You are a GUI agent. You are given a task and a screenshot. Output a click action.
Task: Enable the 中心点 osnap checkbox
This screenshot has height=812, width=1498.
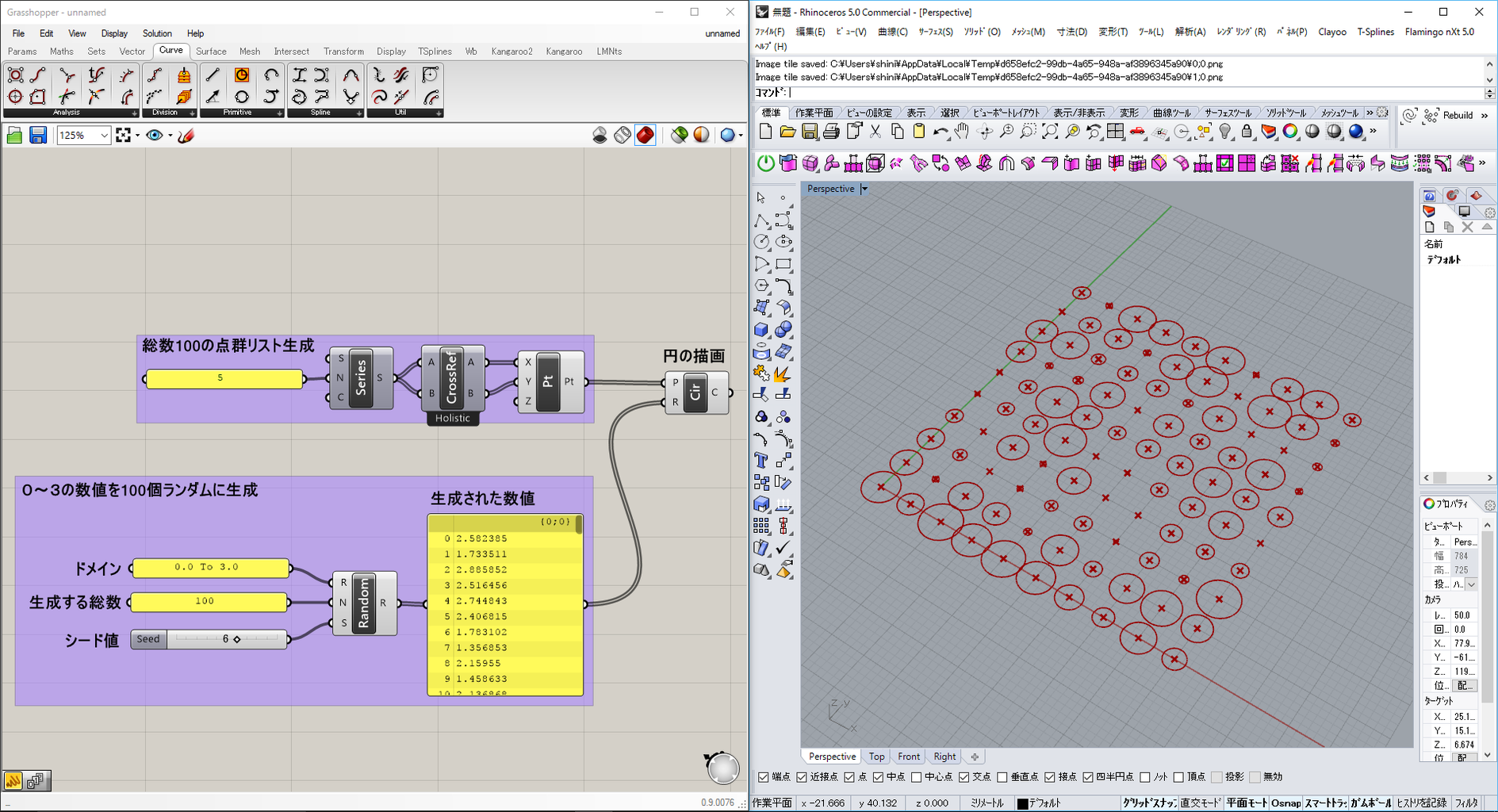[916, 777]
